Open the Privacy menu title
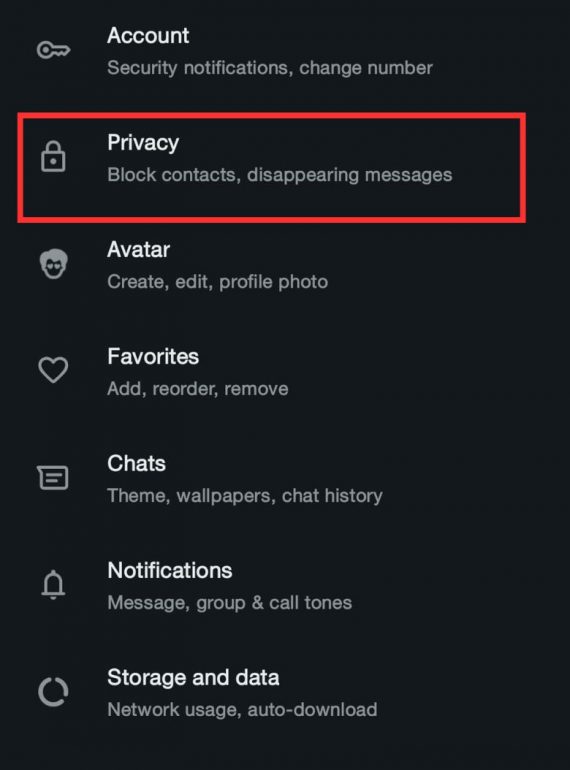 click(143, 143)
